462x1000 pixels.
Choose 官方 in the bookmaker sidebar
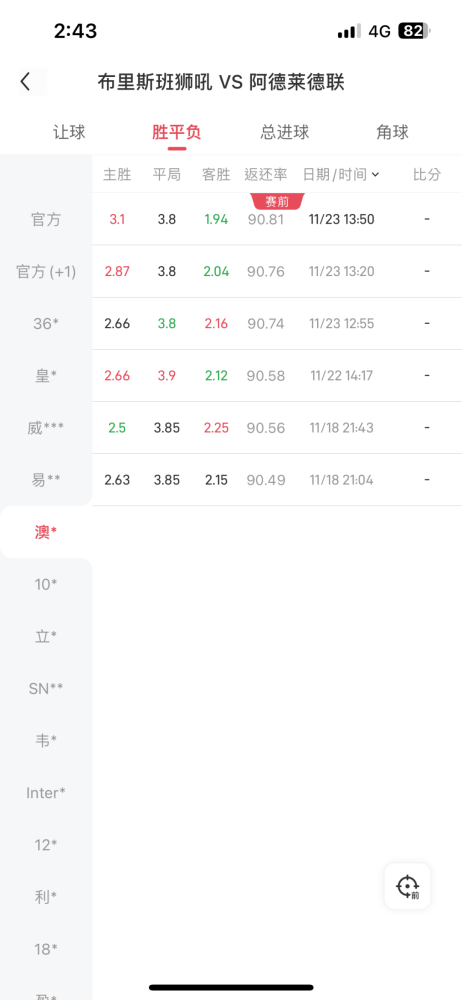click(x=46, y=219)
